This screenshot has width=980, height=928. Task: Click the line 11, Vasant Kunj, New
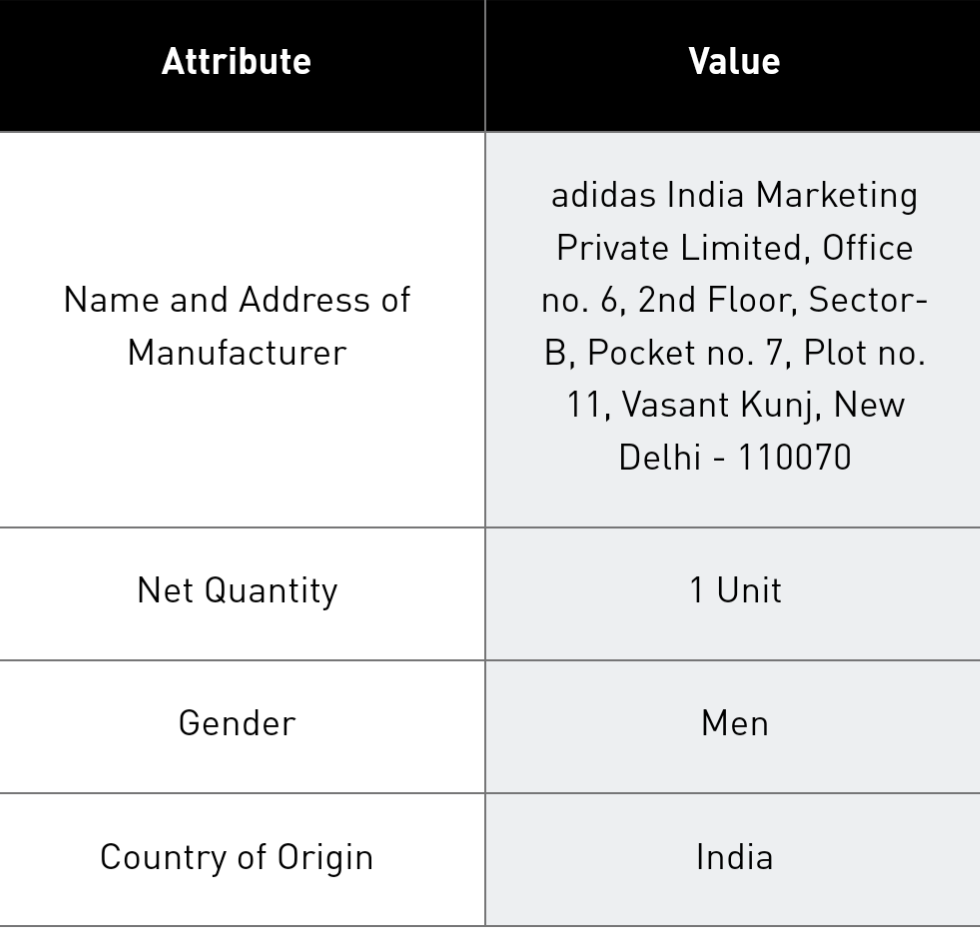735,405
